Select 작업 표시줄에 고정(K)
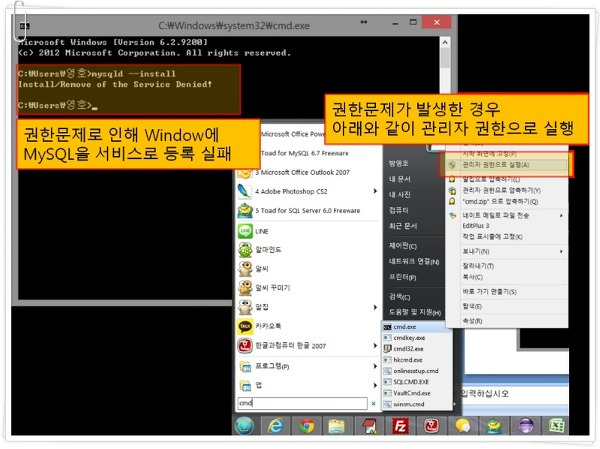 pyautogui.click(x=506, y=237)
